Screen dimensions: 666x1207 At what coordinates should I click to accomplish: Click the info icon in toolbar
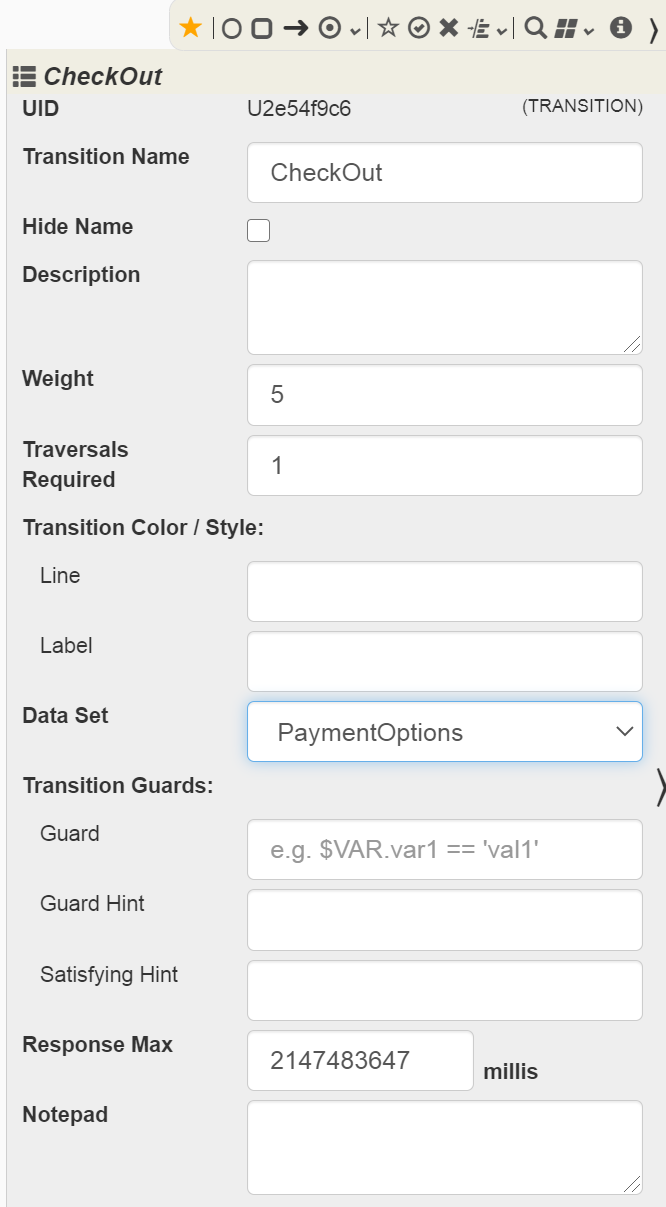621,28
